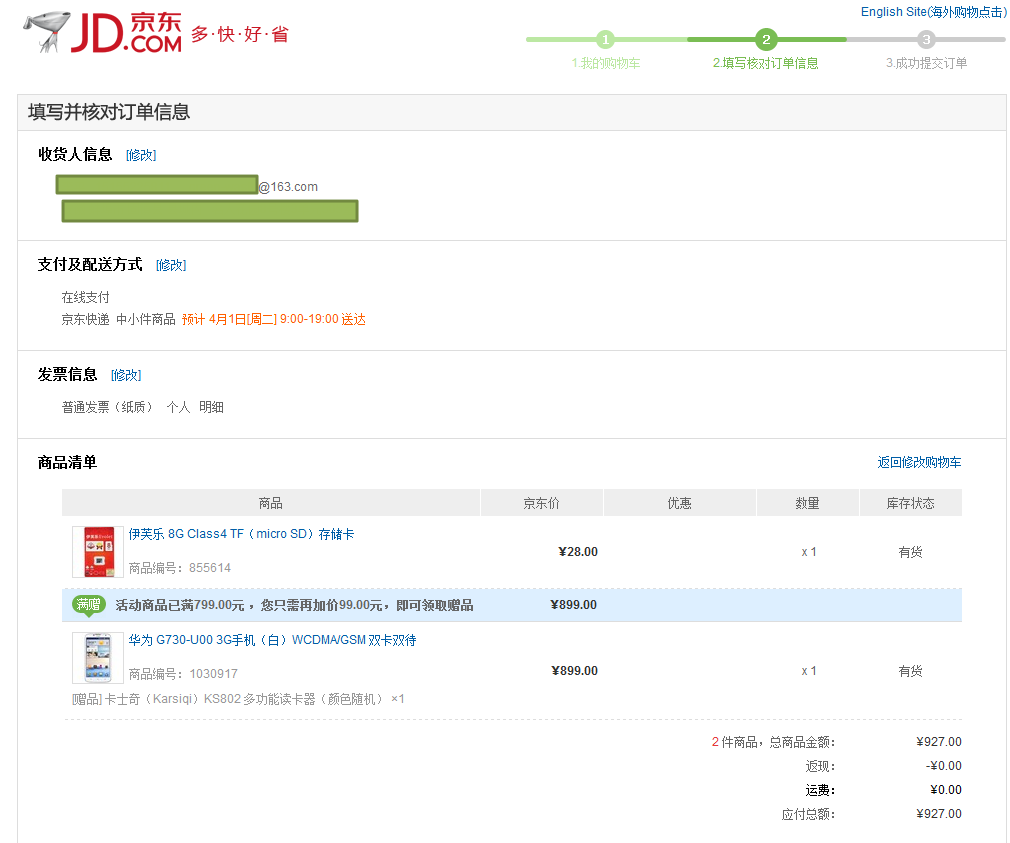This screenshot has width=1010, height=843.
Task: Click 修改 next to 发票信息
Action: click(126, 375)
